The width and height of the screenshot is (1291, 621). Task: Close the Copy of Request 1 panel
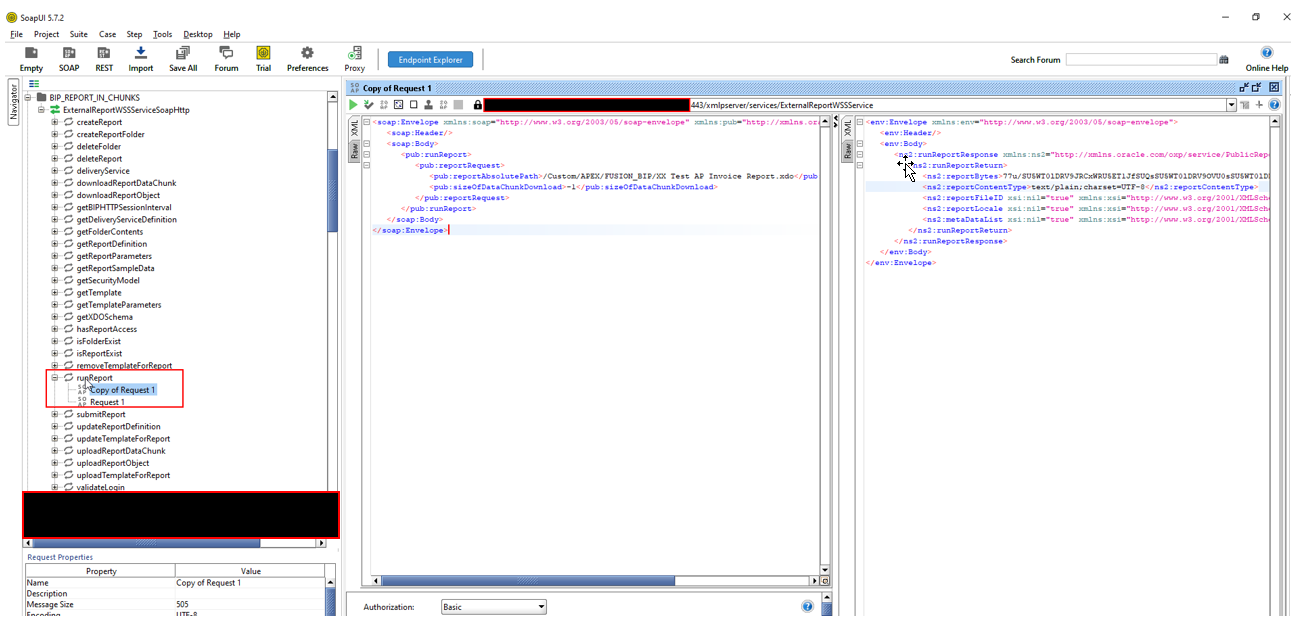(1274, 88)
